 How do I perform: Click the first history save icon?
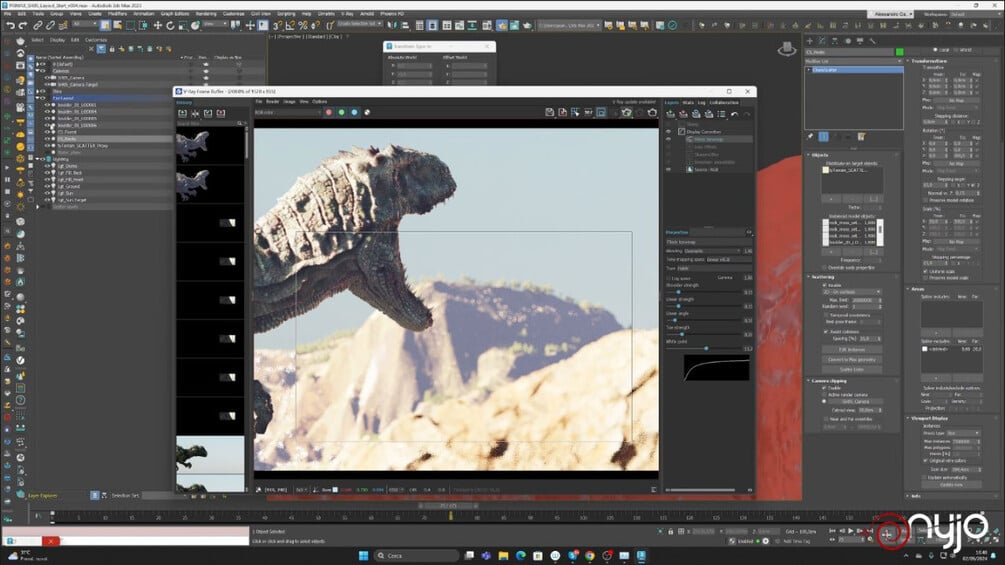[x=183, y=113]
